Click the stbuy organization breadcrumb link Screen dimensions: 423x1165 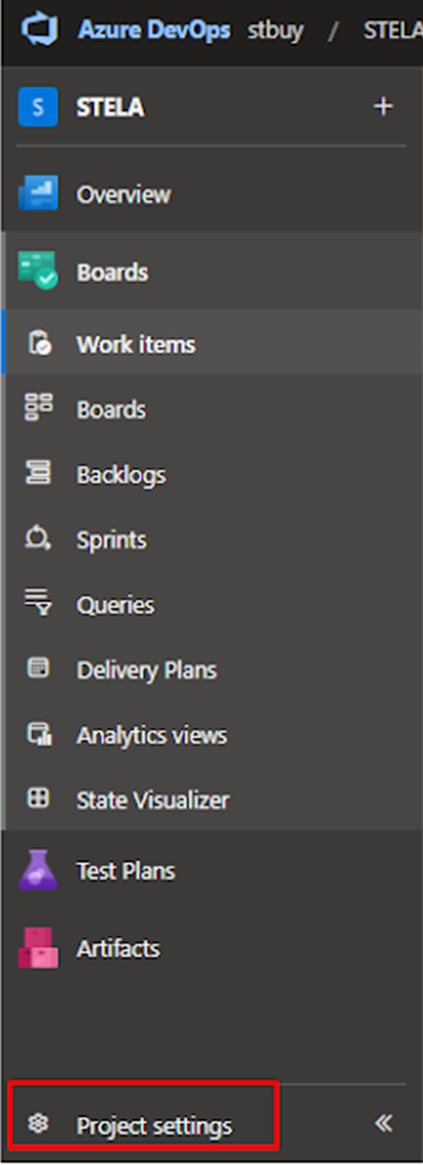click(275, 31)
